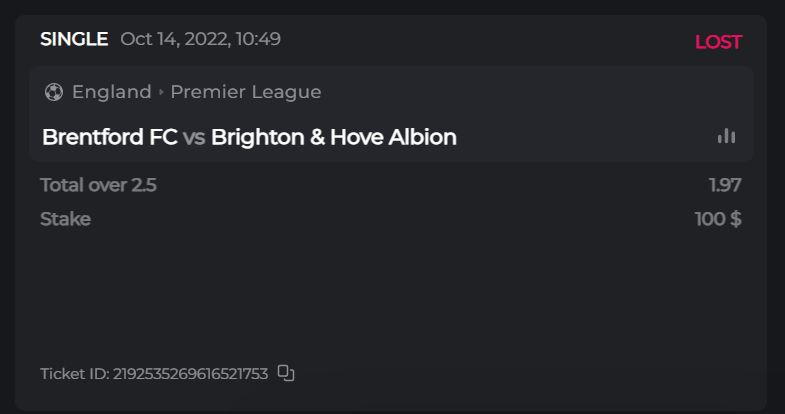Click the 100 $ stake amount

coord(718,219)
